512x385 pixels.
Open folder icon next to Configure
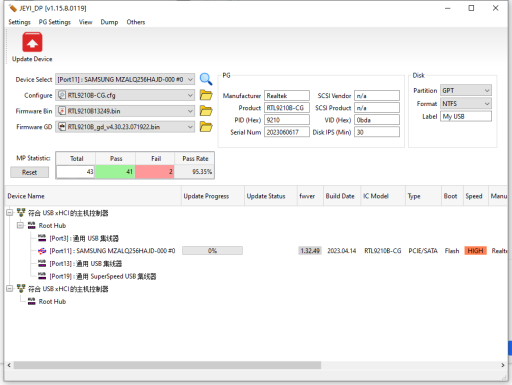206,95
